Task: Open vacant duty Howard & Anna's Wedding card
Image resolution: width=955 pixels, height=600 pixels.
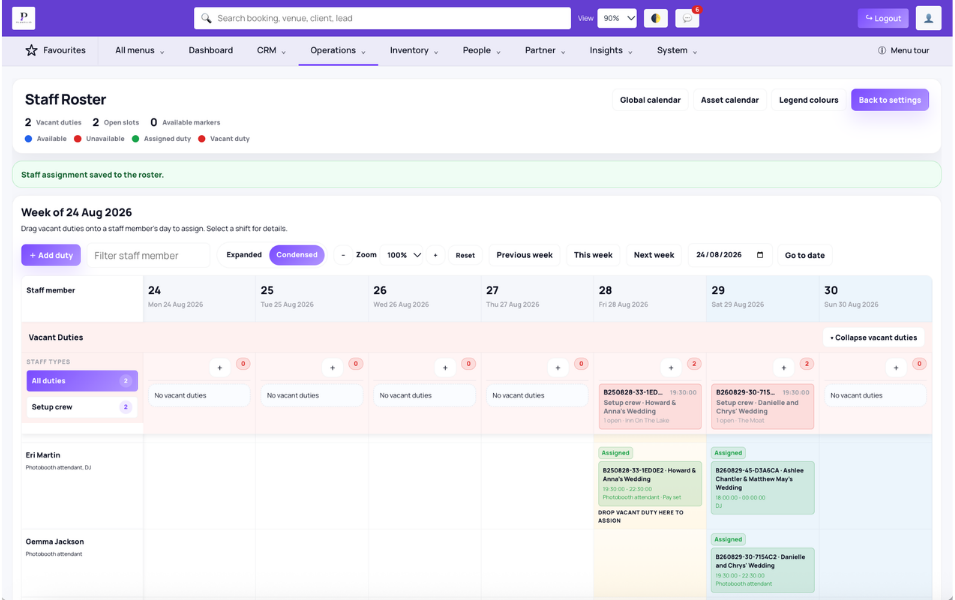Action: click(x=650, y=406)
